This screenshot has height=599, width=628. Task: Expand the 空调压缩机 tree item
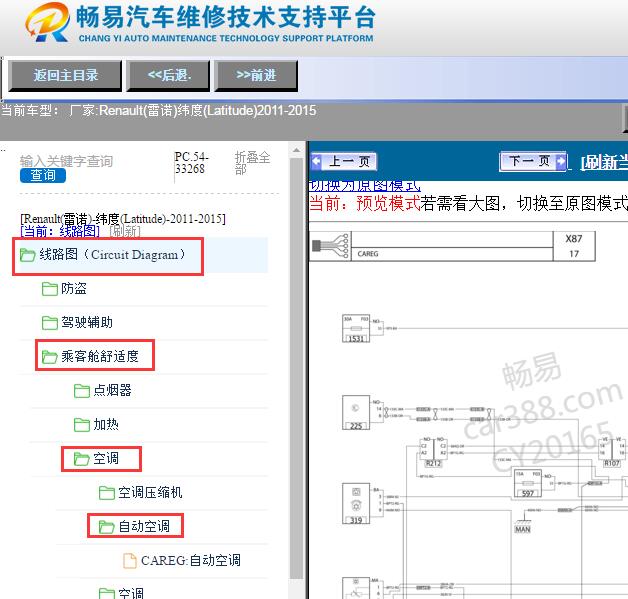pyautogui.click(x=150, y=492)
